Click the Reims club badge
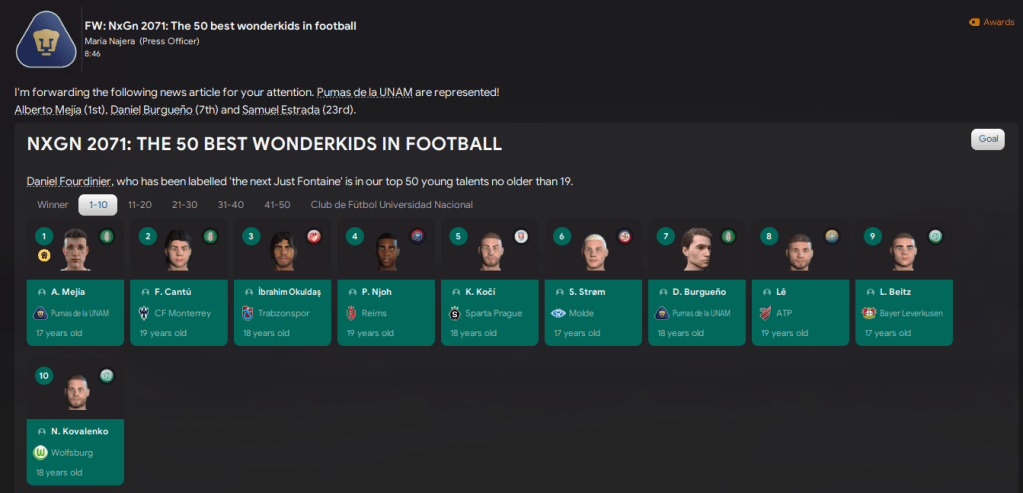The width and height of the screenshot is (1023, 493). pyautogui.click(x=351, y=313)
